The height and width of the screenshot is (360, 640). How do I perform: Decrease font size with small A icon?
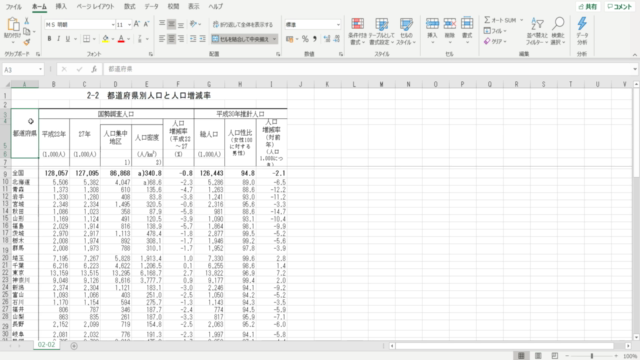(x=147, y=24)
